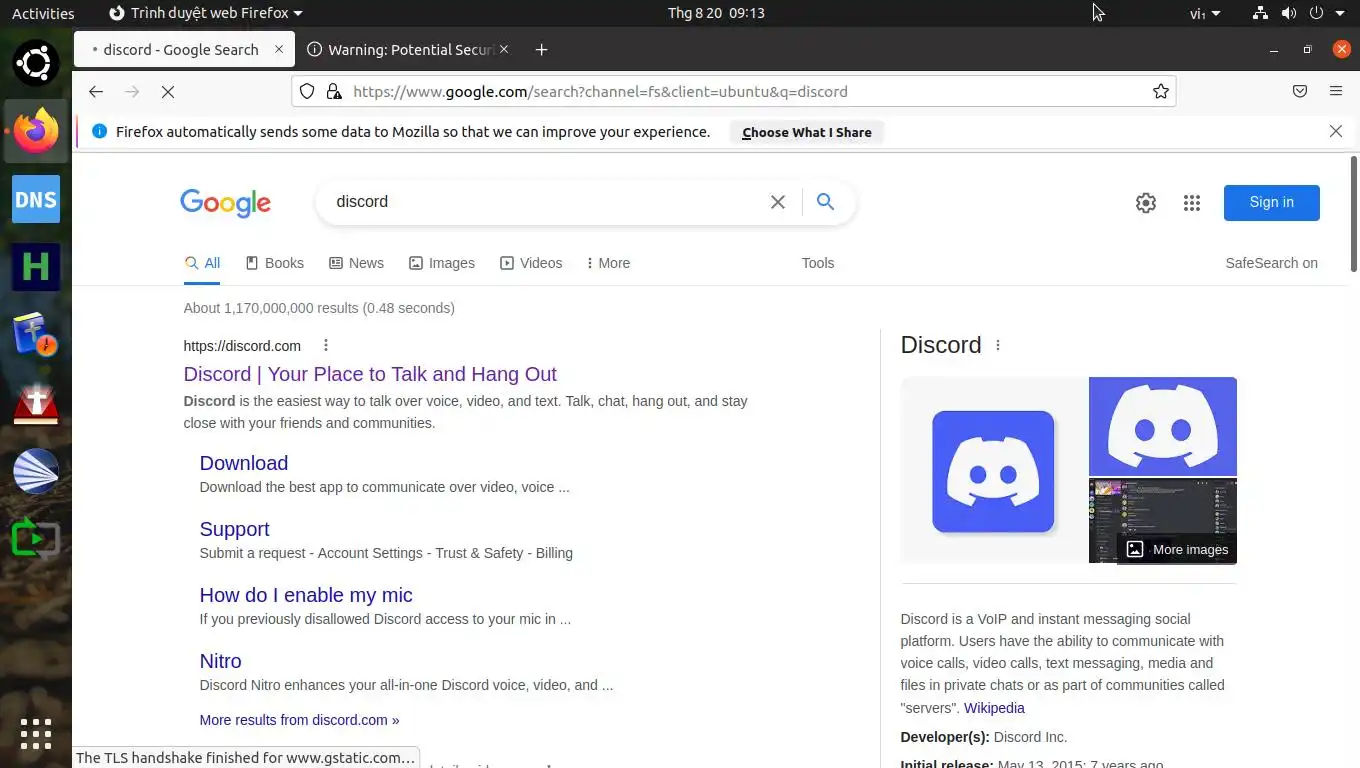The width and height of the screenshot is (1360, 768).
Task: Launch the striped globe dock app
Action: [36, 471]
